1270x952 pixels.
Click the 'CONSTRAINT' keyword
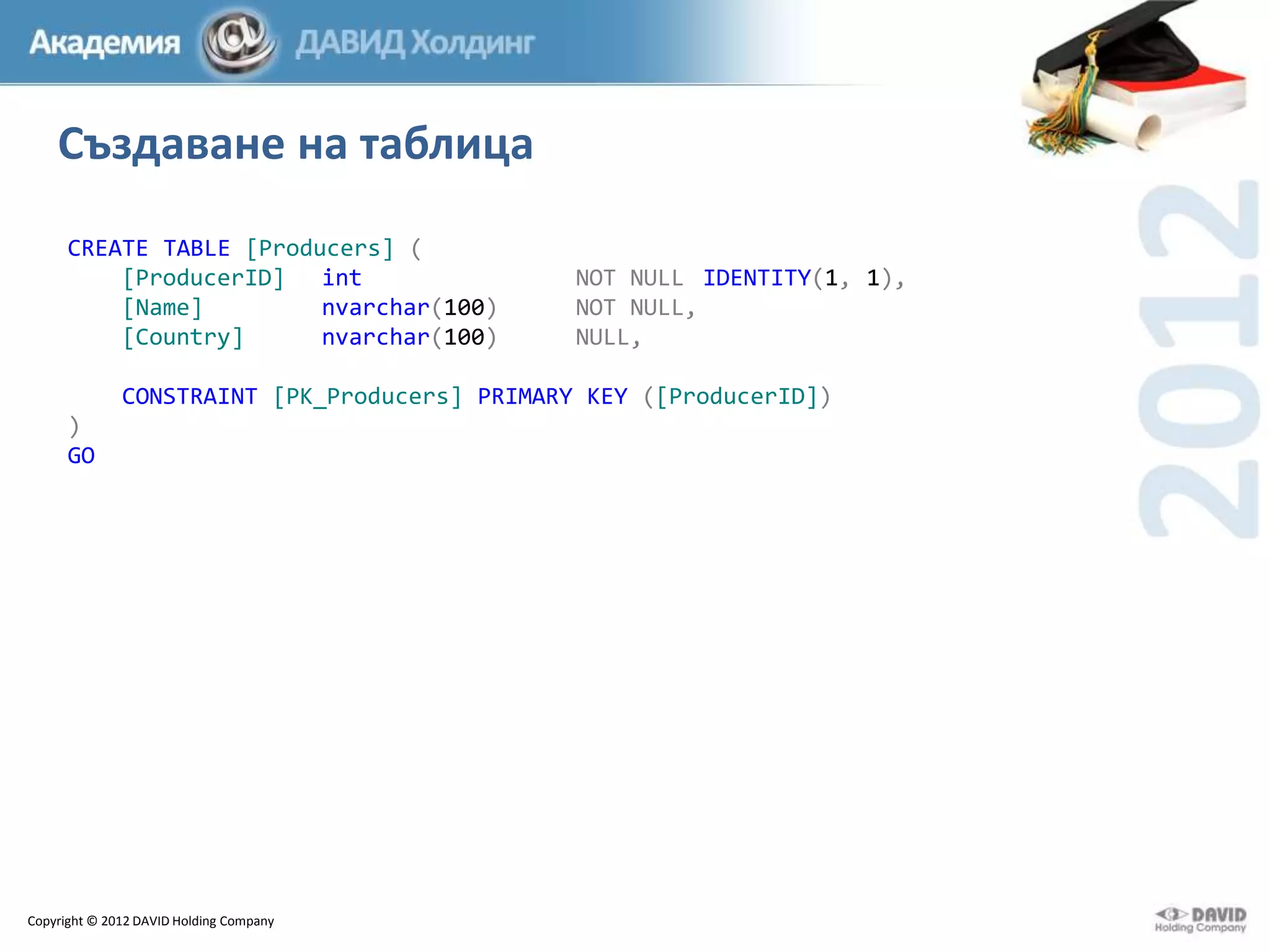(x=190, y=397)
